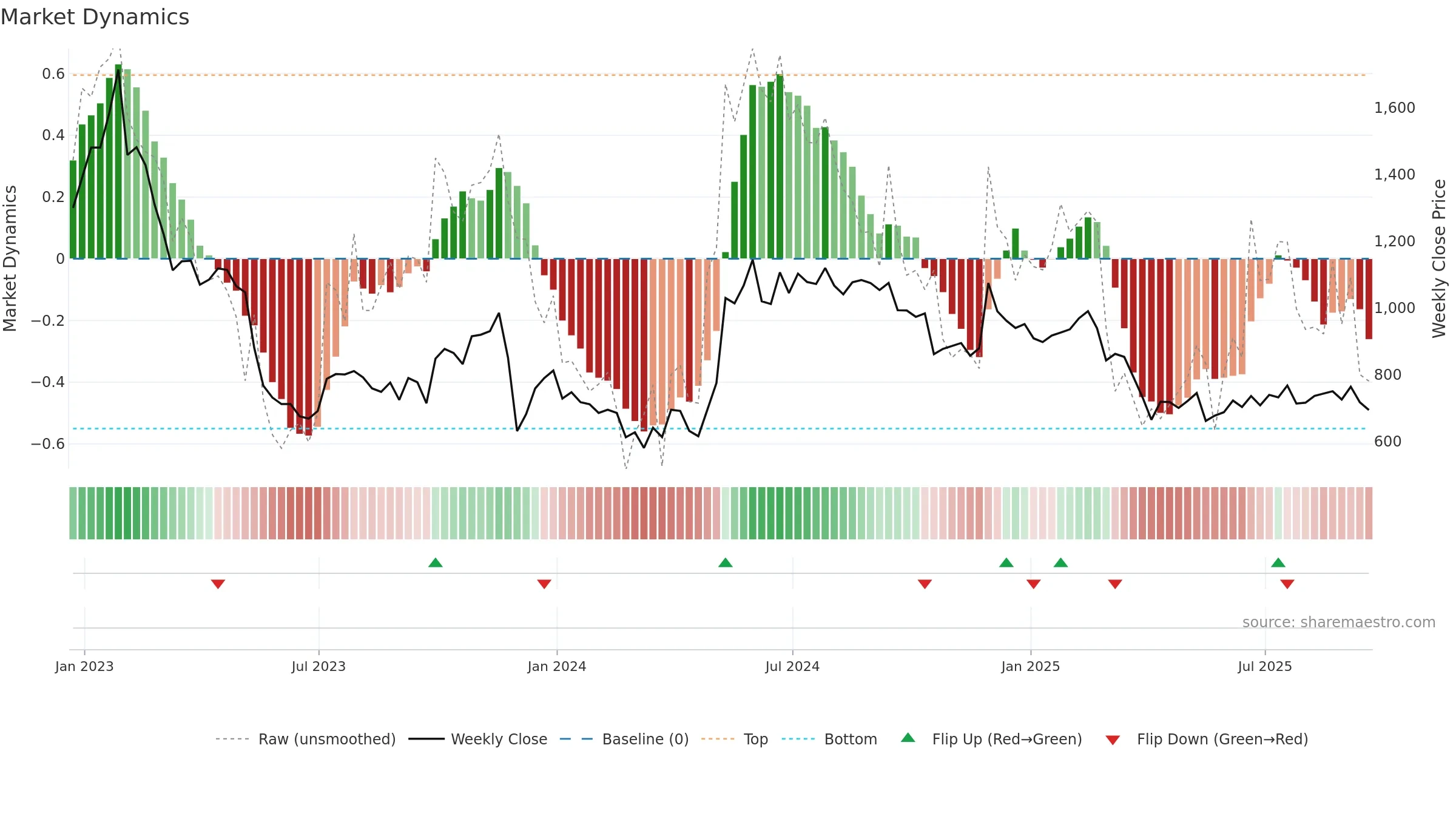Click the Flip Down triangle near October 2024

925,584
